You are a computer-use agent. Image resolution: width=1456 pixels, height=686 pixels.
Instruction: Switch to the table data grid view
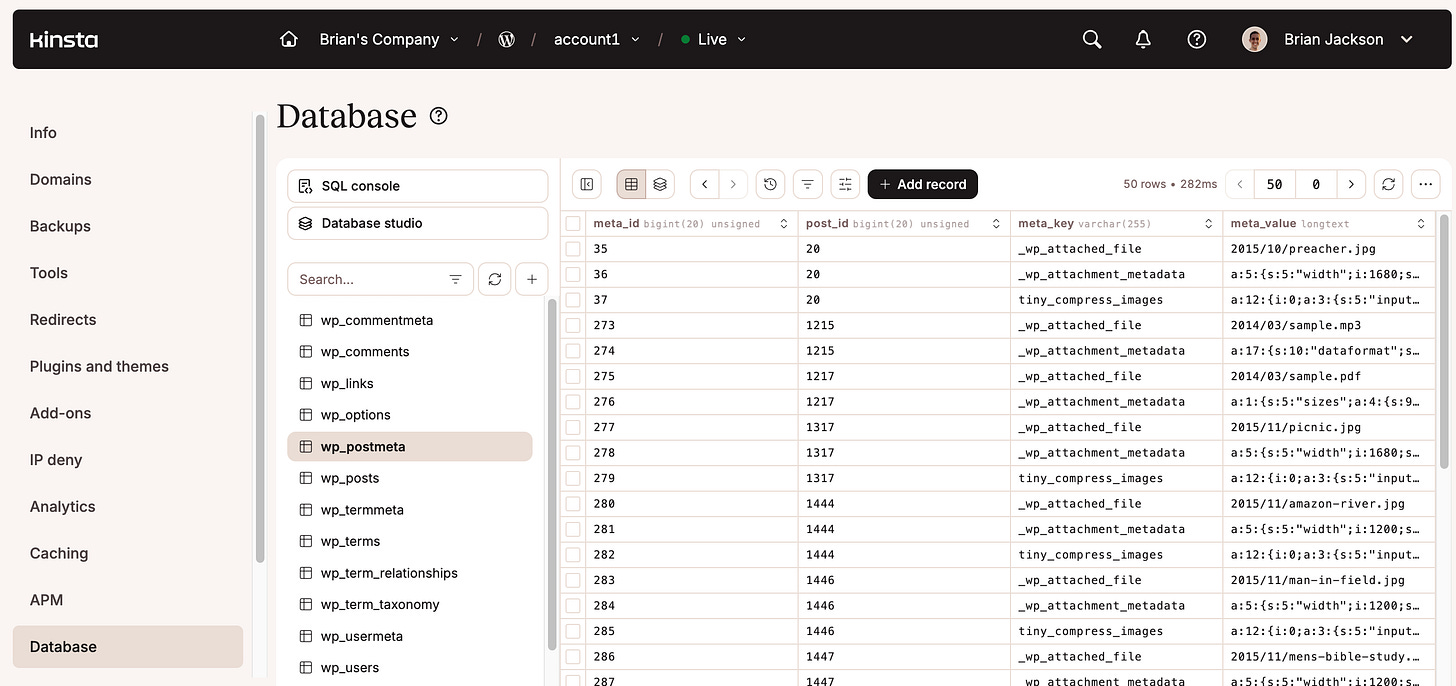pyautogui.click(x=631, y=184)
